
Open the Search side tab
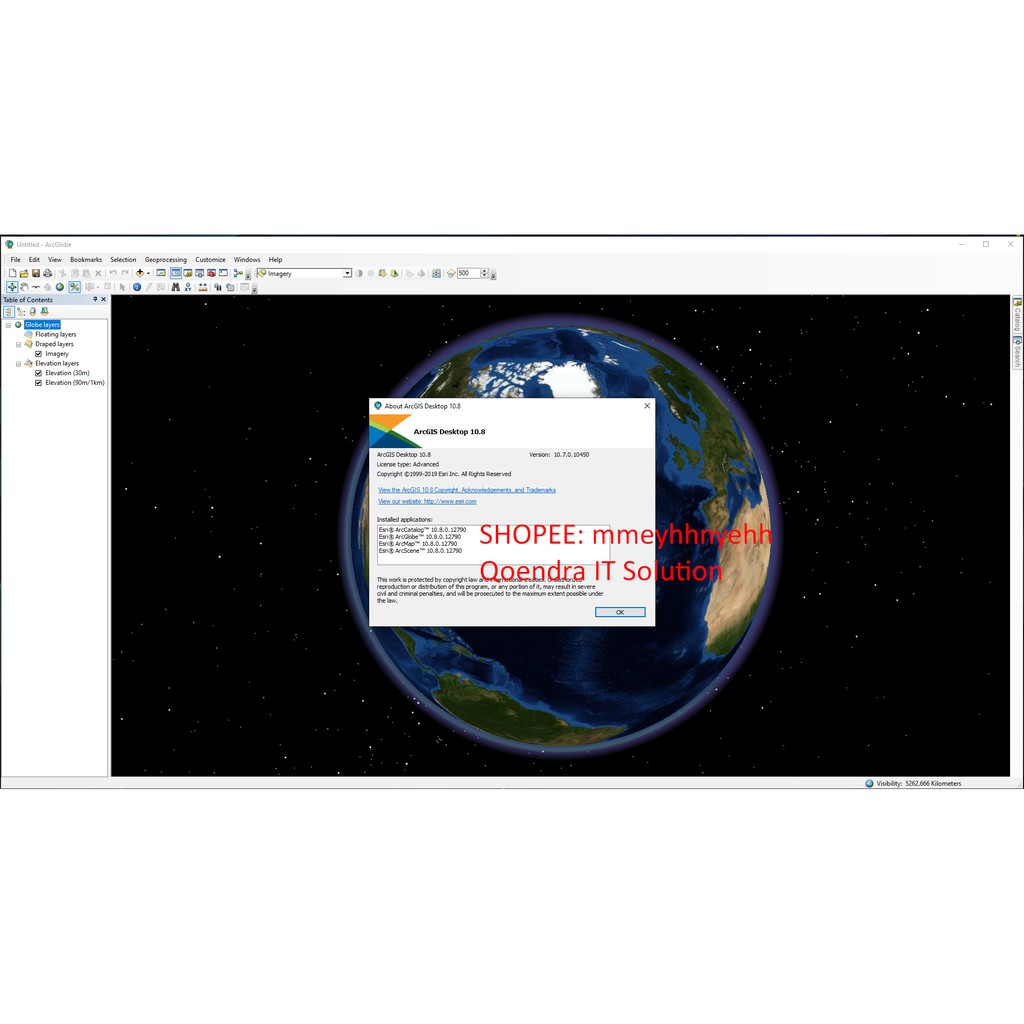(x=1017, y=352)
